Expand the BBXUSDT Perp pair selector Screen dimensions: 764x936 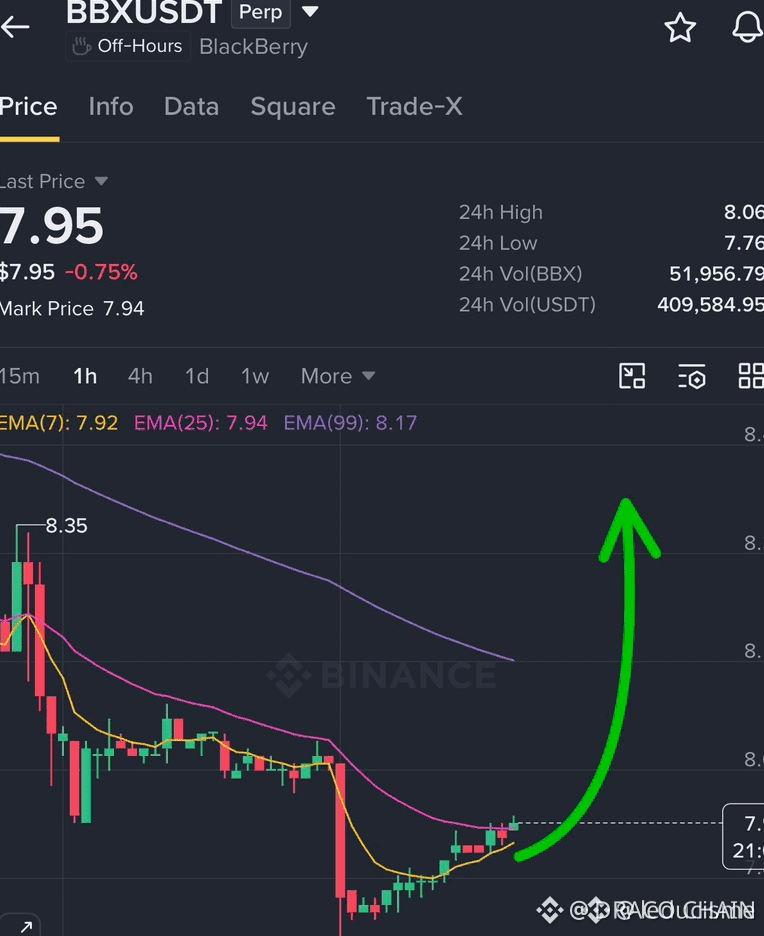[310, 11]
